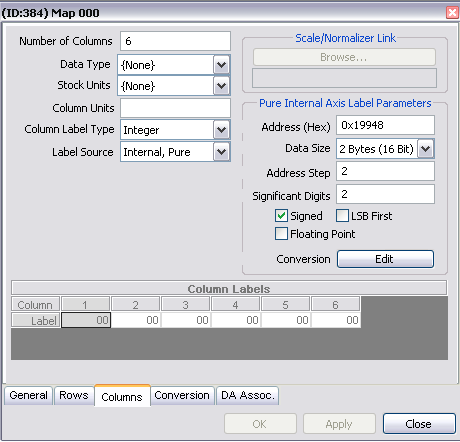Open the Data Size dropdown arrow

[x=426, y=148]
